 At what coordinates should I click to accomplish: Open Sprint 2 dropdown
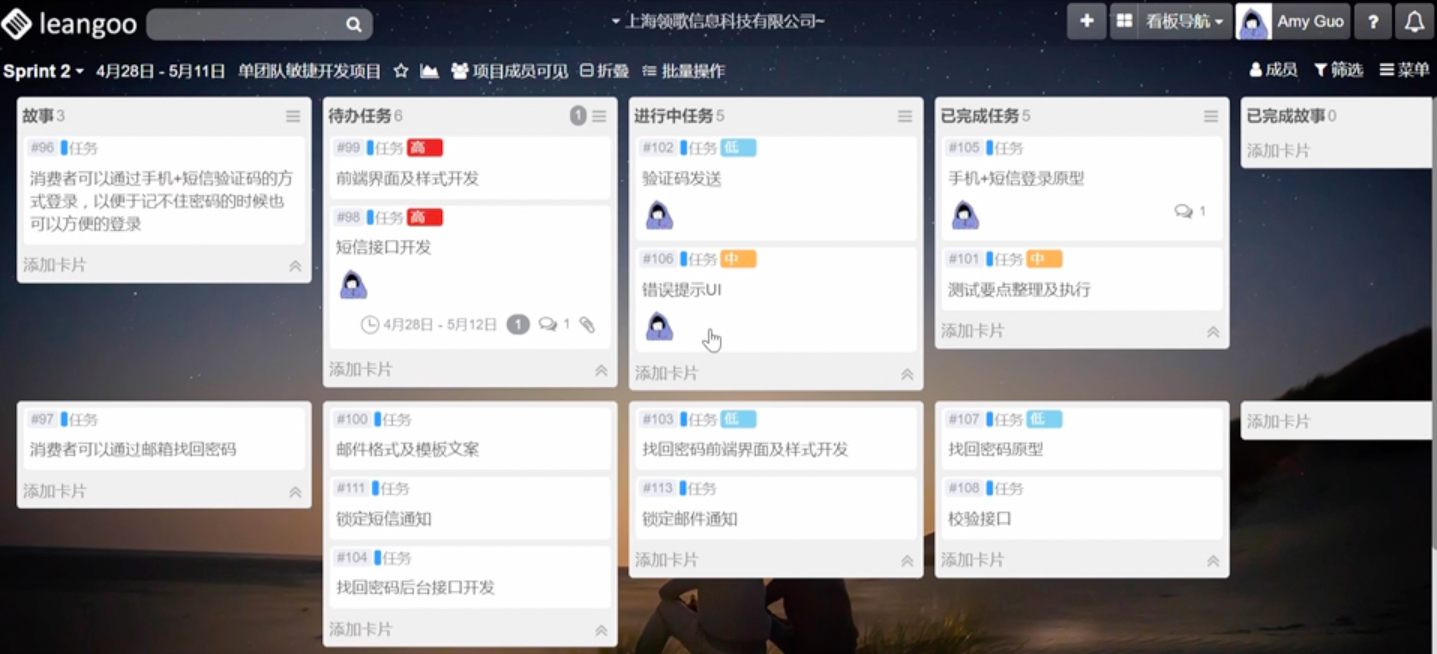click(x=43, y=71)
